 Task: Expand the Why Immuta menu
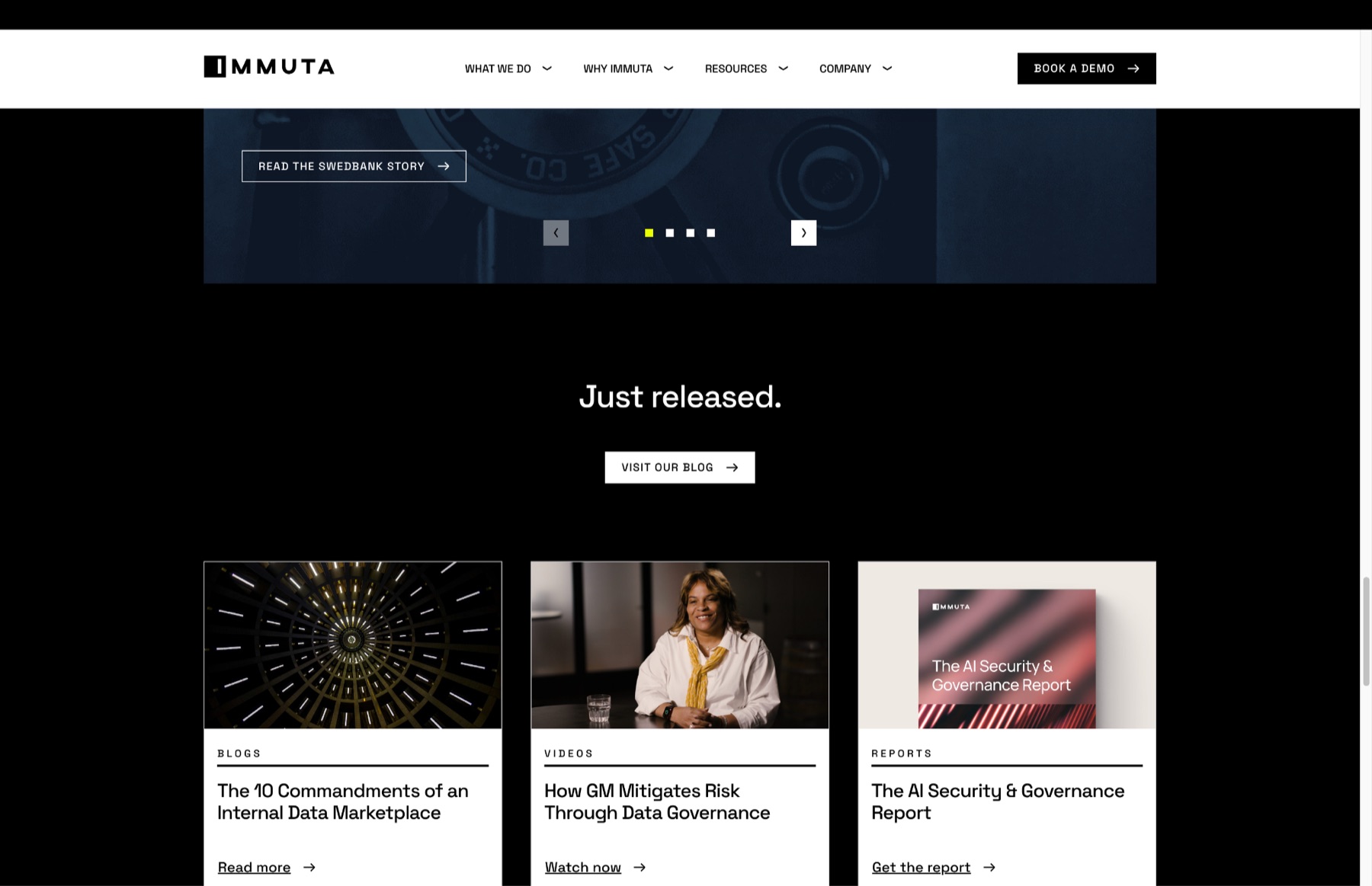628,69
